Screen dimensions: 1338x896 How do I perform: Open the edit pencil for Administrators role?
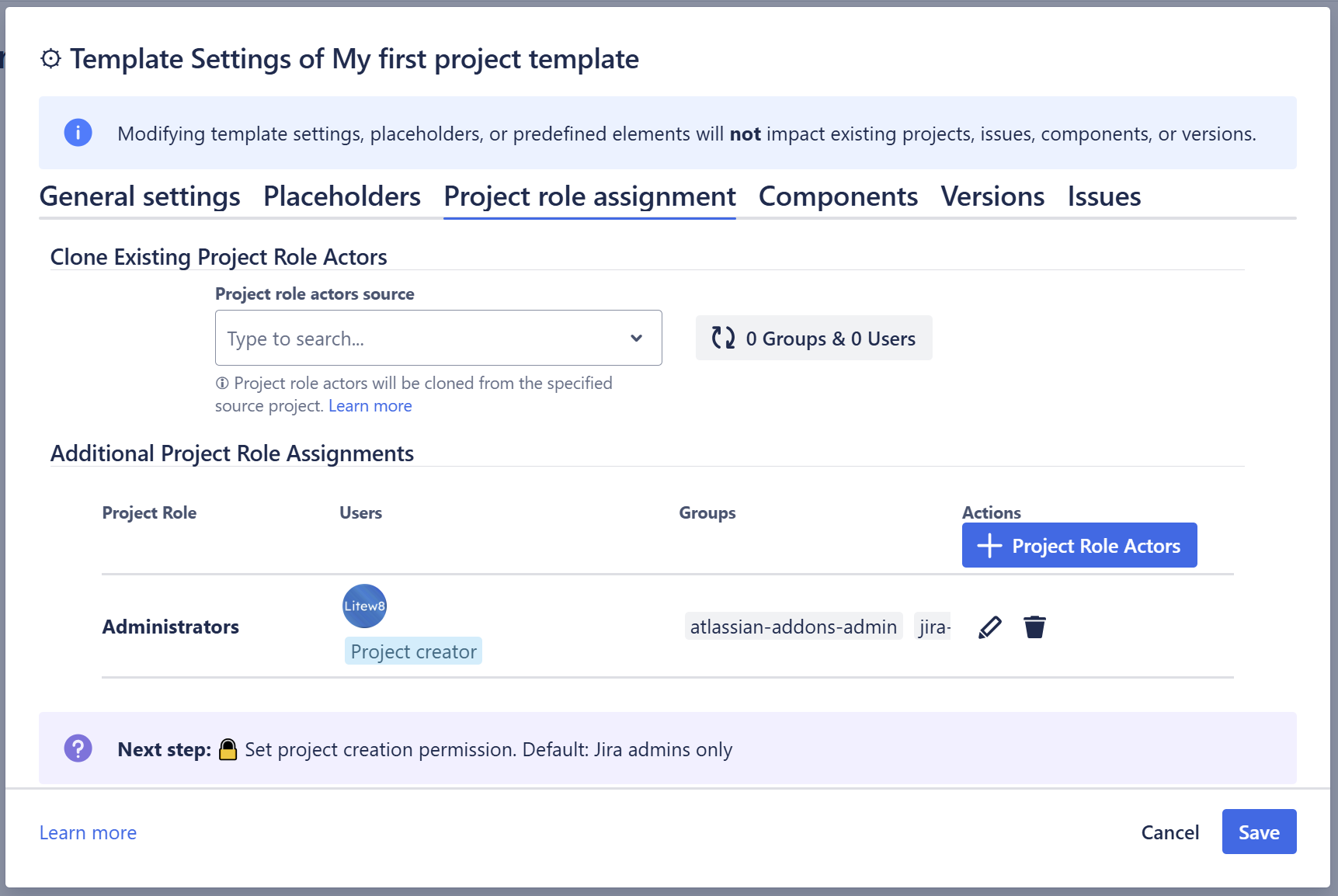(x=989, y=627)
